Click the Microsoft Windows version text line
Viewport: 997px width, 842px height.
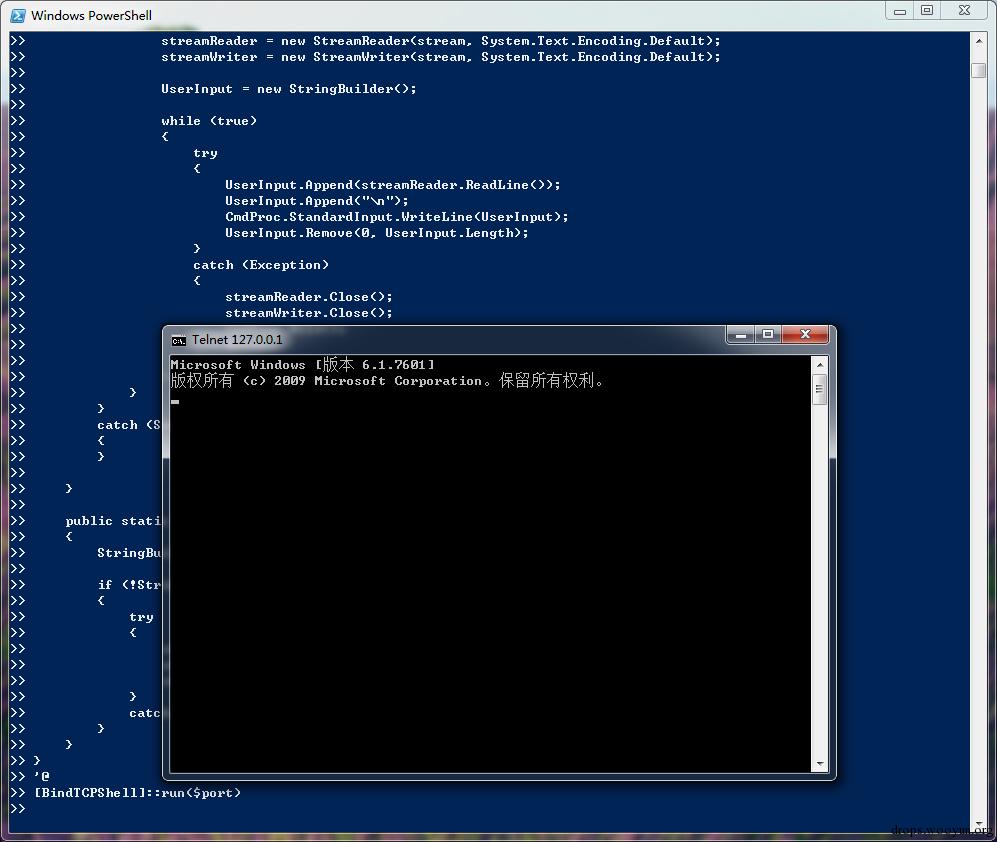[x=303, y=365]
